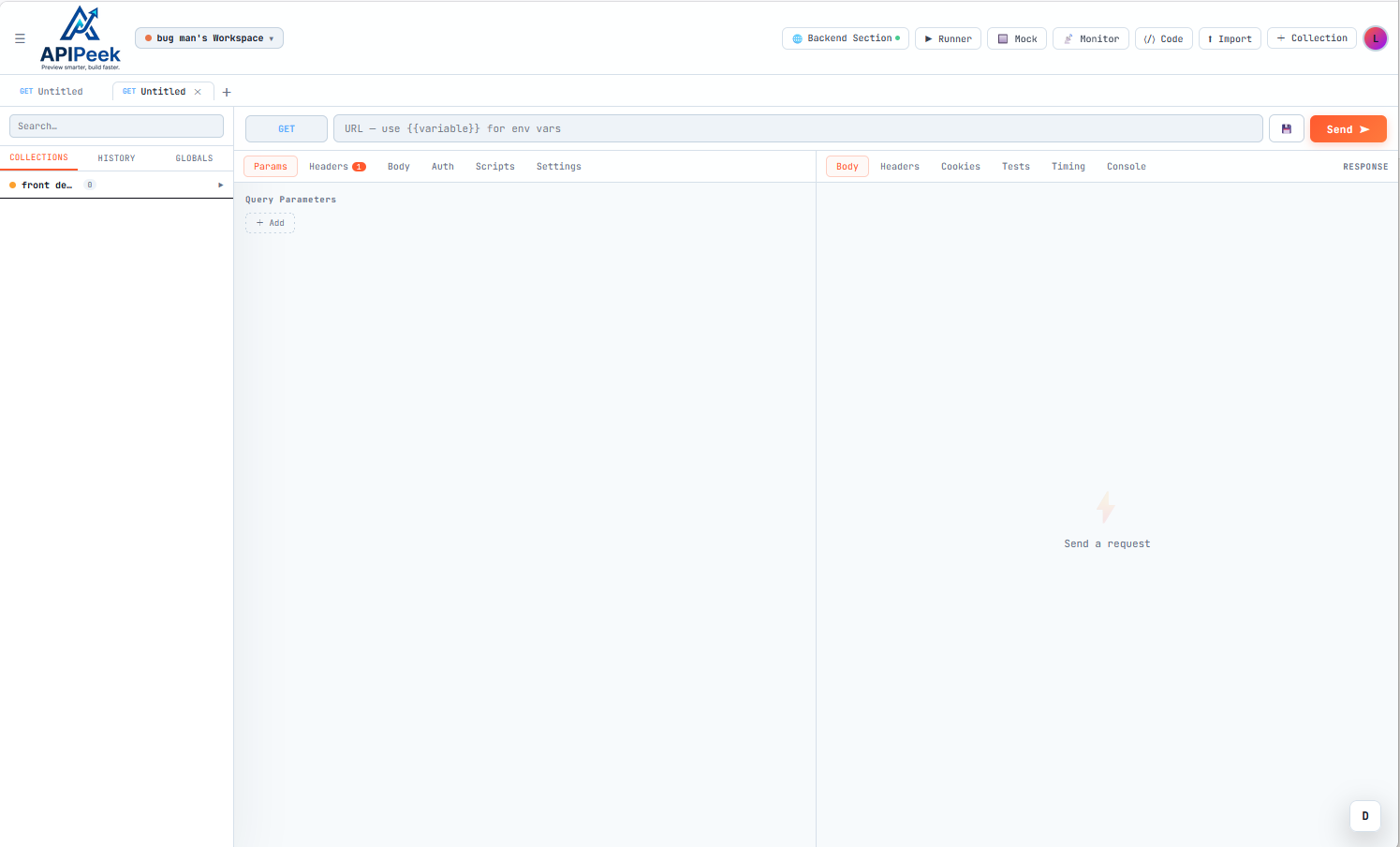Open the Cookies tab
Image resolution: width=1400 pixels, height=847 pixels.
[x=961, y=167]
